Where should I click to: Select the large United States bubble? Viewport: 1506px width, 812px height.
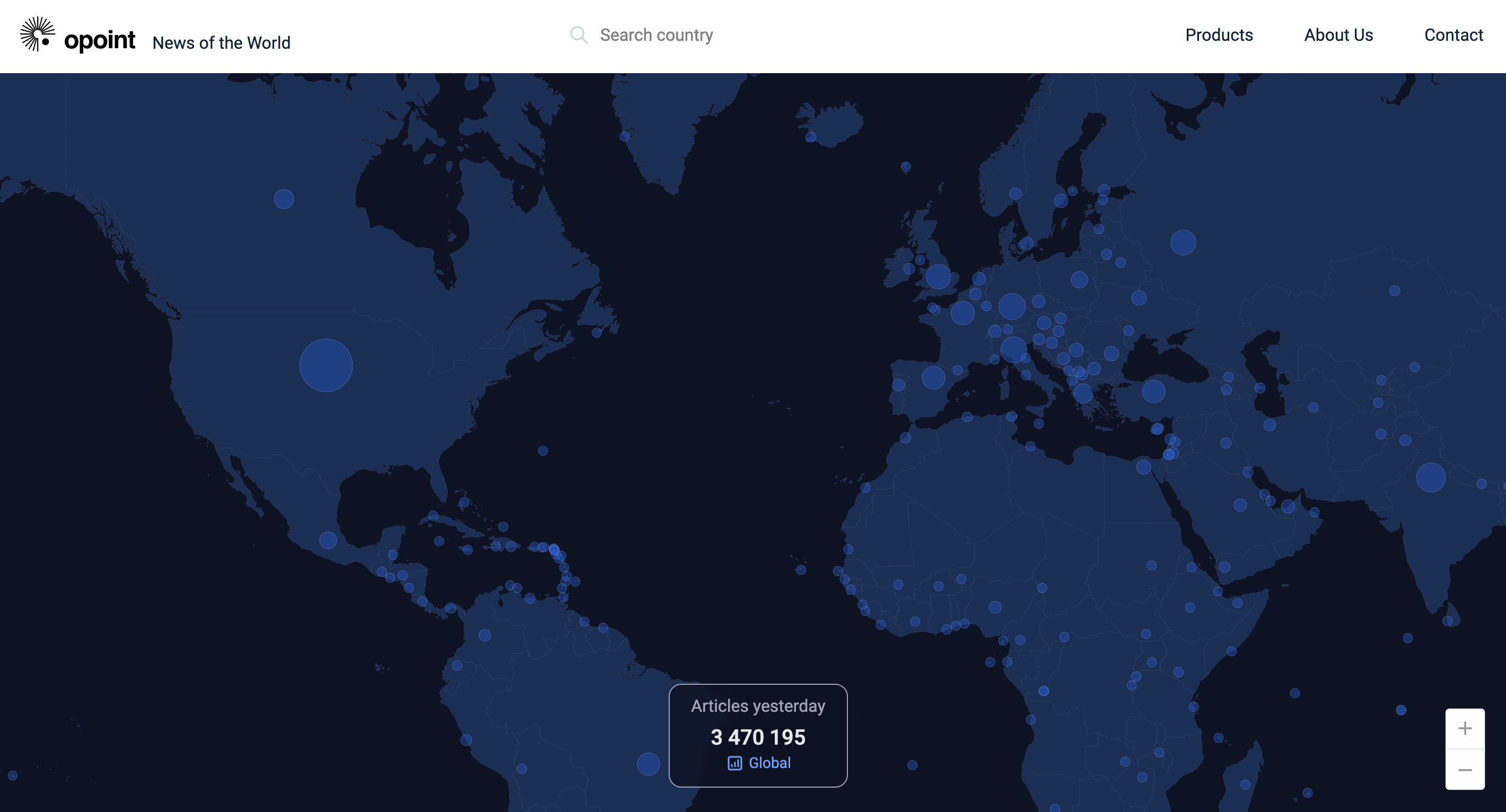tap(326, 365)
